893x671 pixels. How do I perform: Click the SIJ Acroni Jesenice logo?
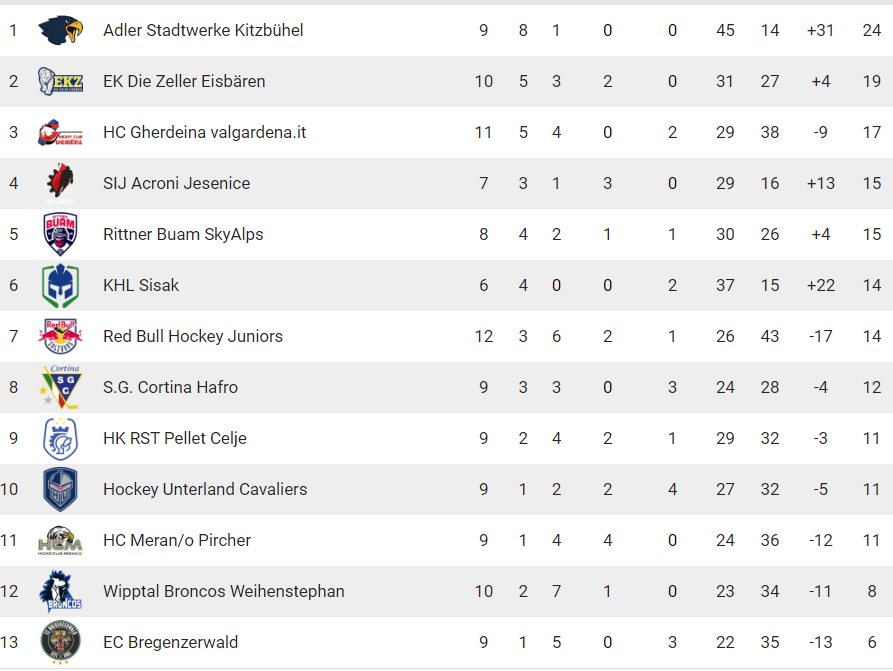[x=60, y=183]
